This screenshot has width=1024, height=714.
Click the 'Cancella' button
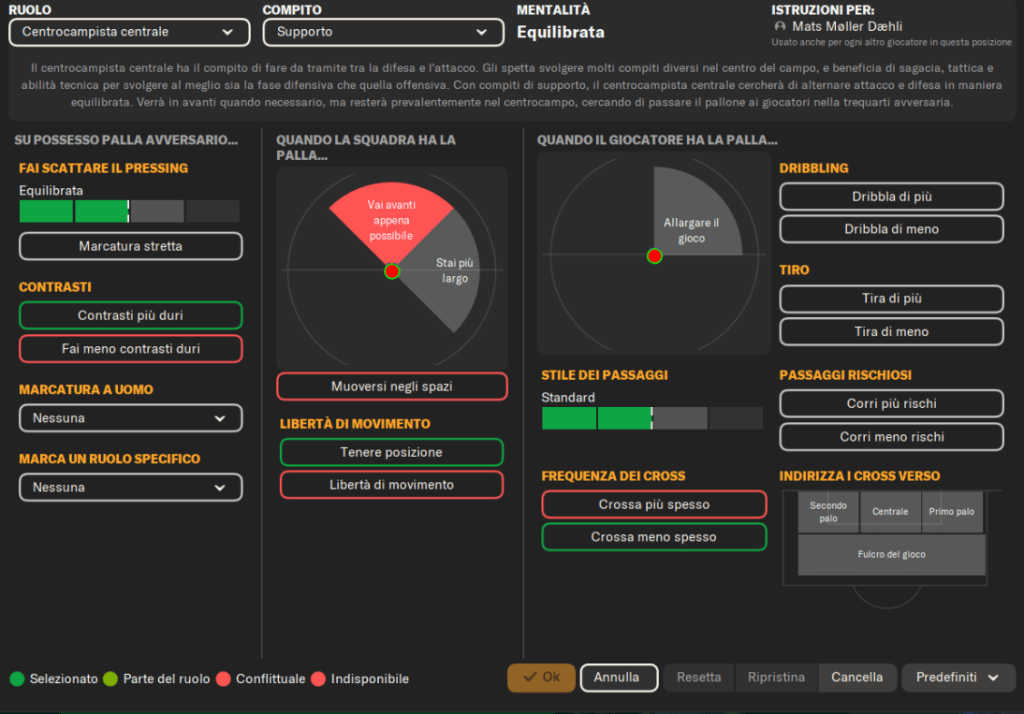click(x=857, y=677)
